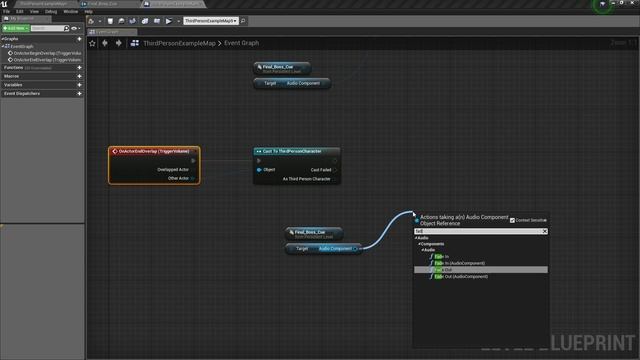The image size is (640, 360).
Task: Click the My Blueprint search magnifier icon
Action: [x=67, y=28]
